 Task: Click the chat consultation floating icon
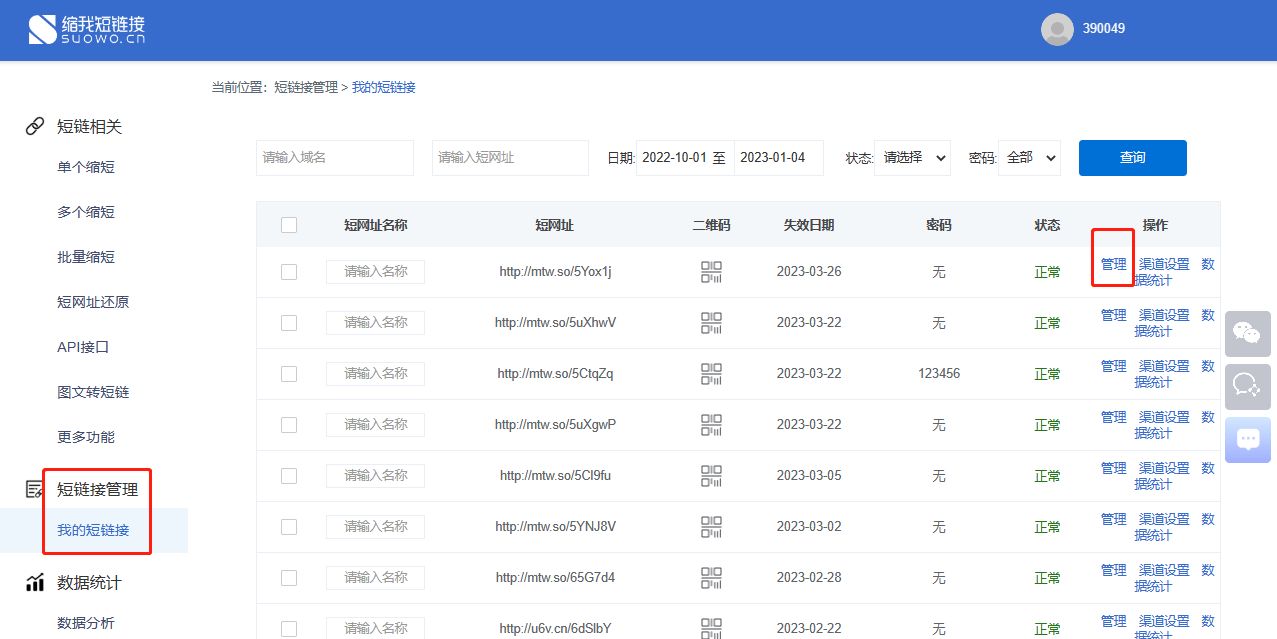coord(1247,386)
